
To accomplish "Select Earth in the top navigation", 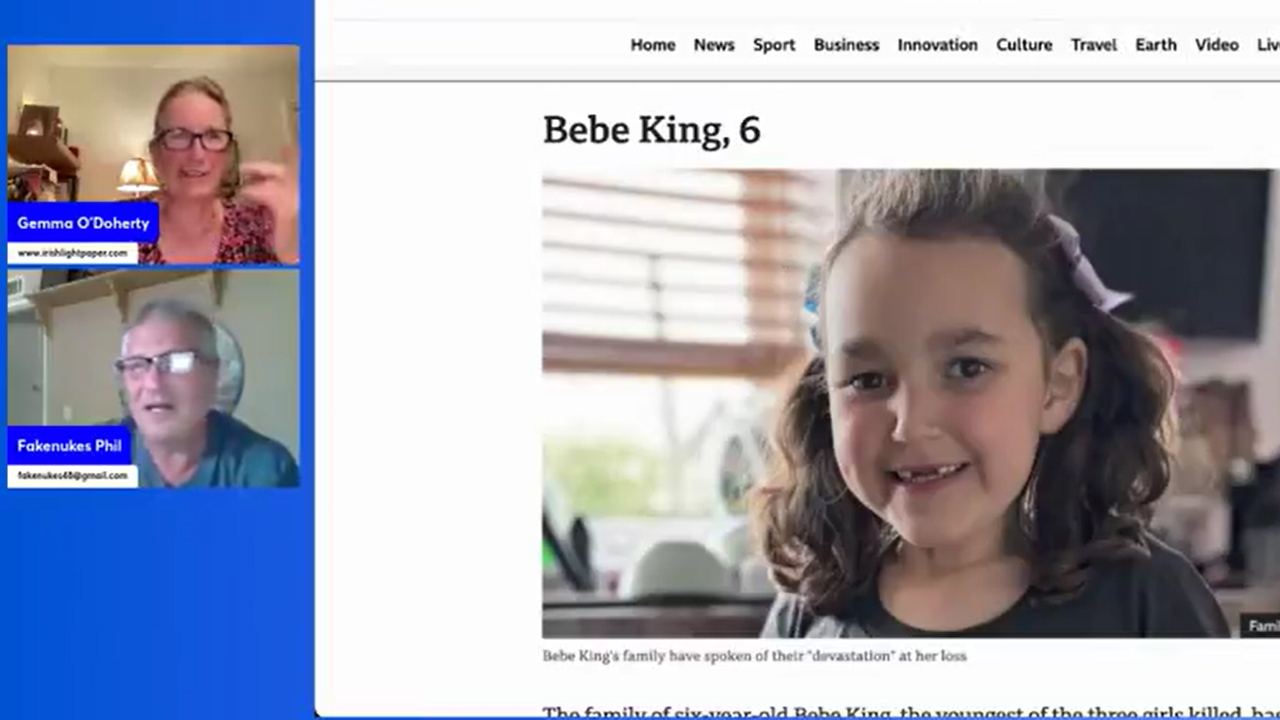I will pyautogui.click(x=1156, y=45).
